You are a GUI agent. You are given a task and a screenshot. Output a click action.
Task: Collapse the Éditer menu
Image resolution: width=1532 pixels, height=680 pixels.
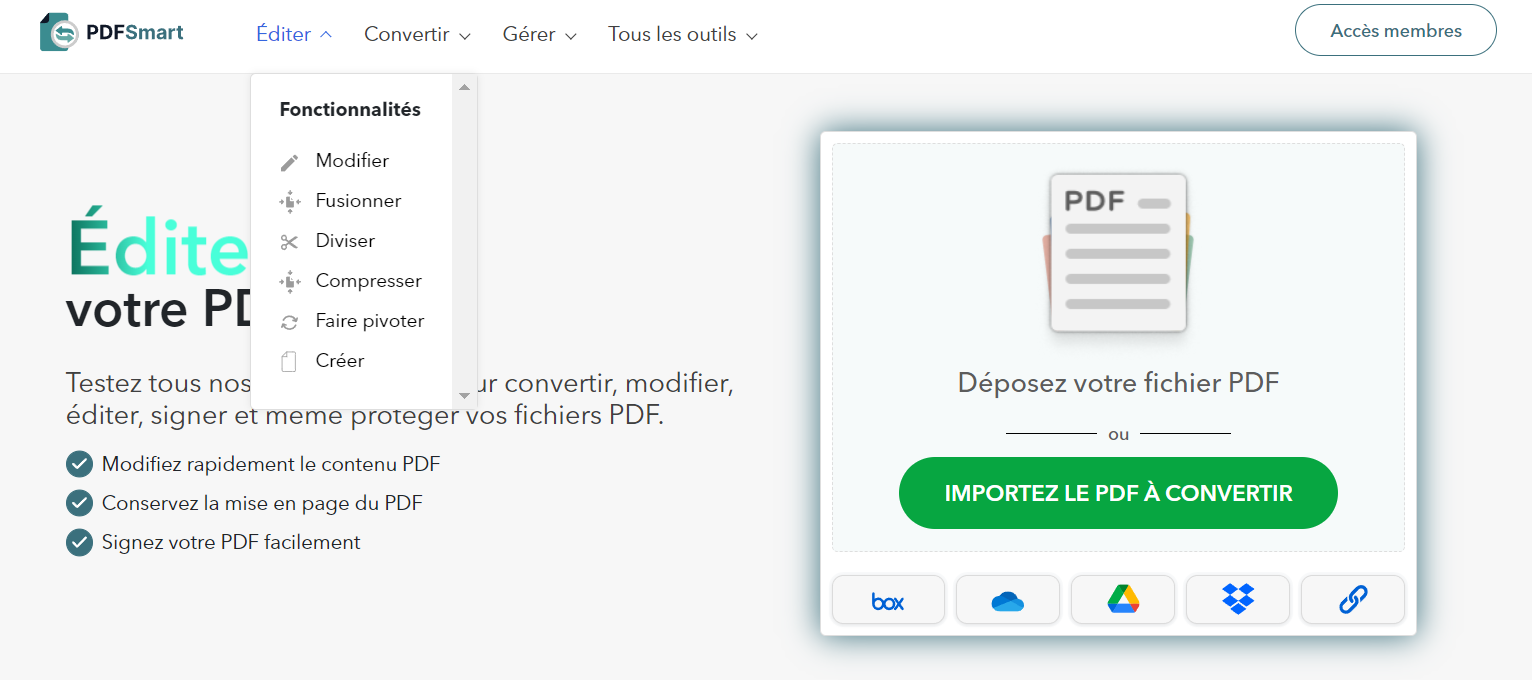(293, 34)
